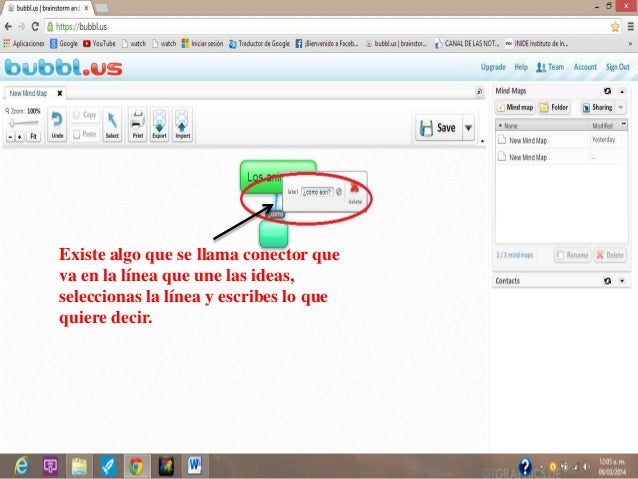Reload the page with refresh icon
The image size is (638, 479).
(35, 27)
